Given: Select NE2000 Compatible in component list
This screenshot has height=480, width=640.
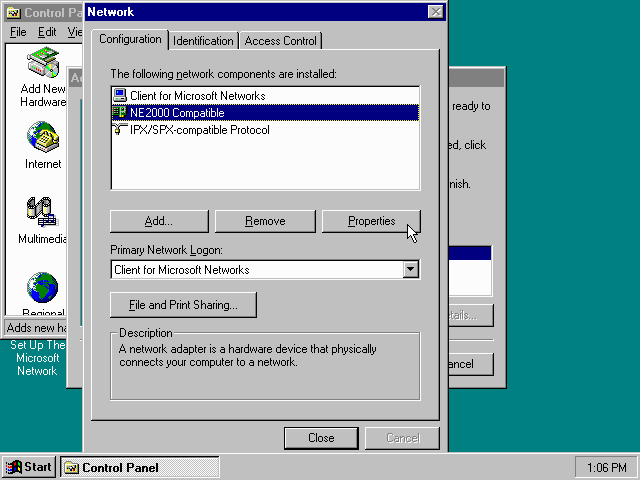Looking at the screenshot, I should 265,113.
